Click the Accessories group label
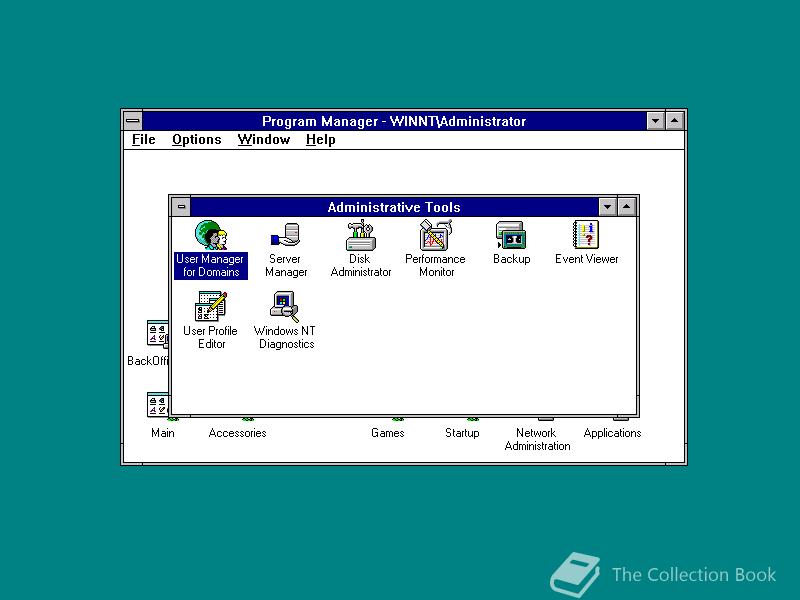Image resolution: width=800 pixels, height=600 pixels. point(237,433)
